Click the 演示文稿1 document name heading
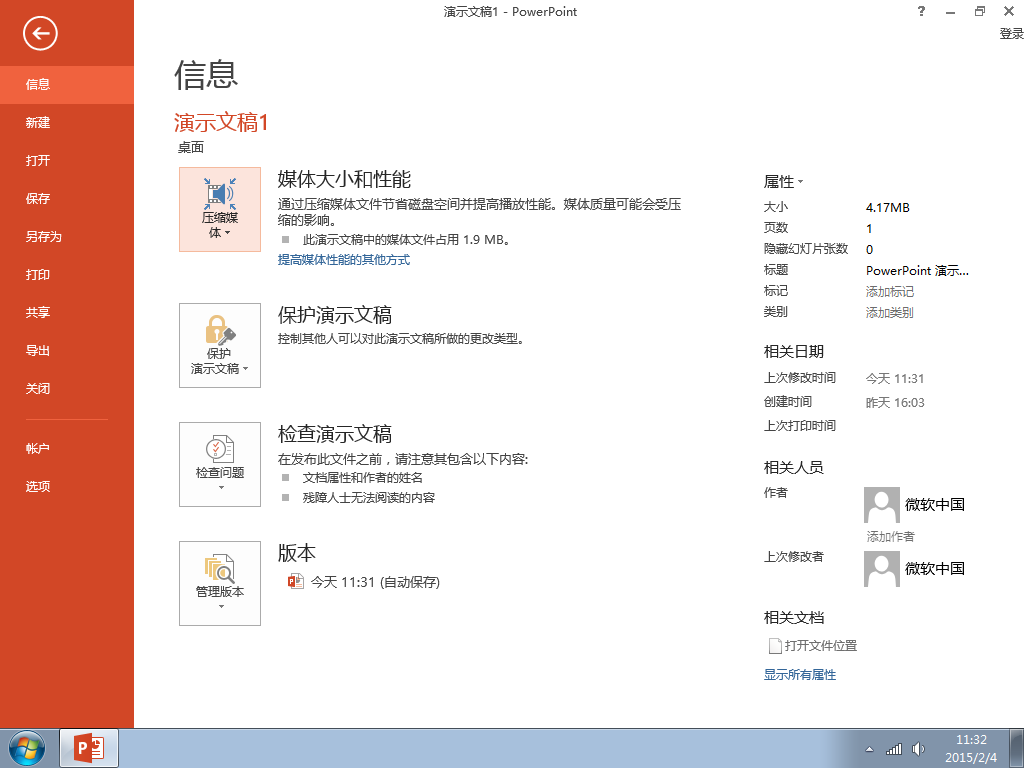This screenshot has height=768, width=1024. point(221,122)
